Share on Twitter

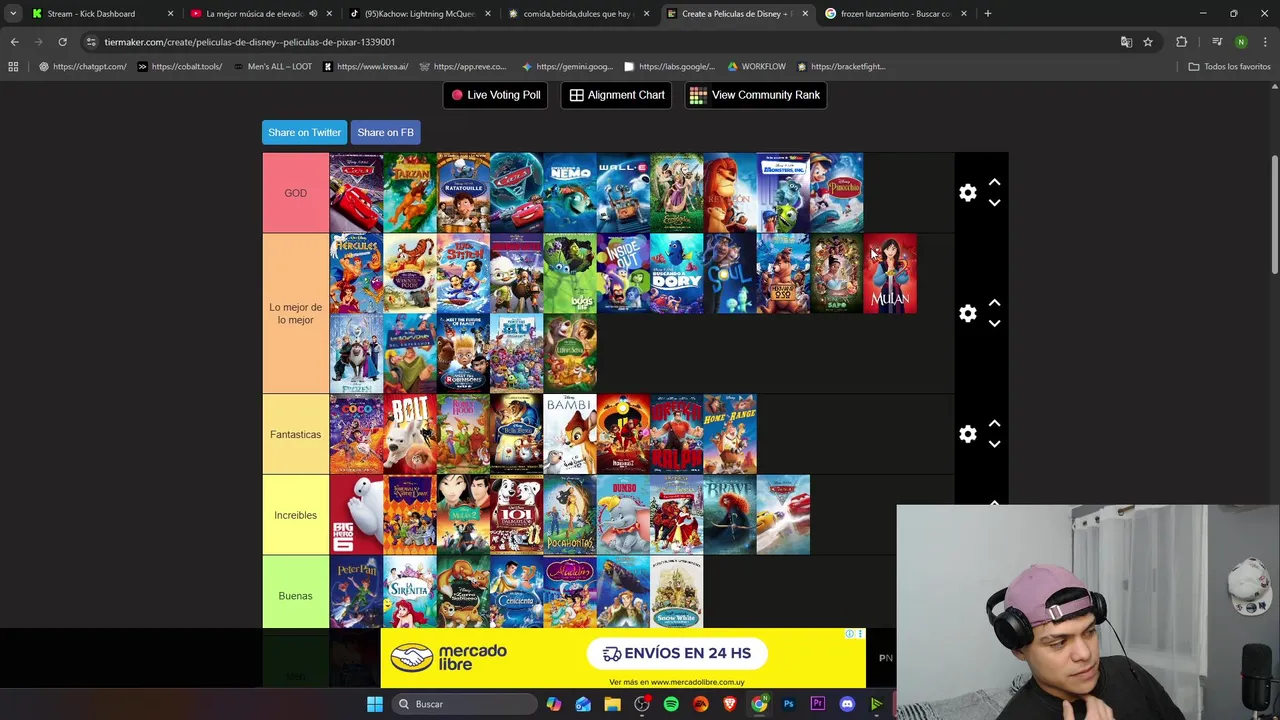pyautogui.click(x=304, y=132)
